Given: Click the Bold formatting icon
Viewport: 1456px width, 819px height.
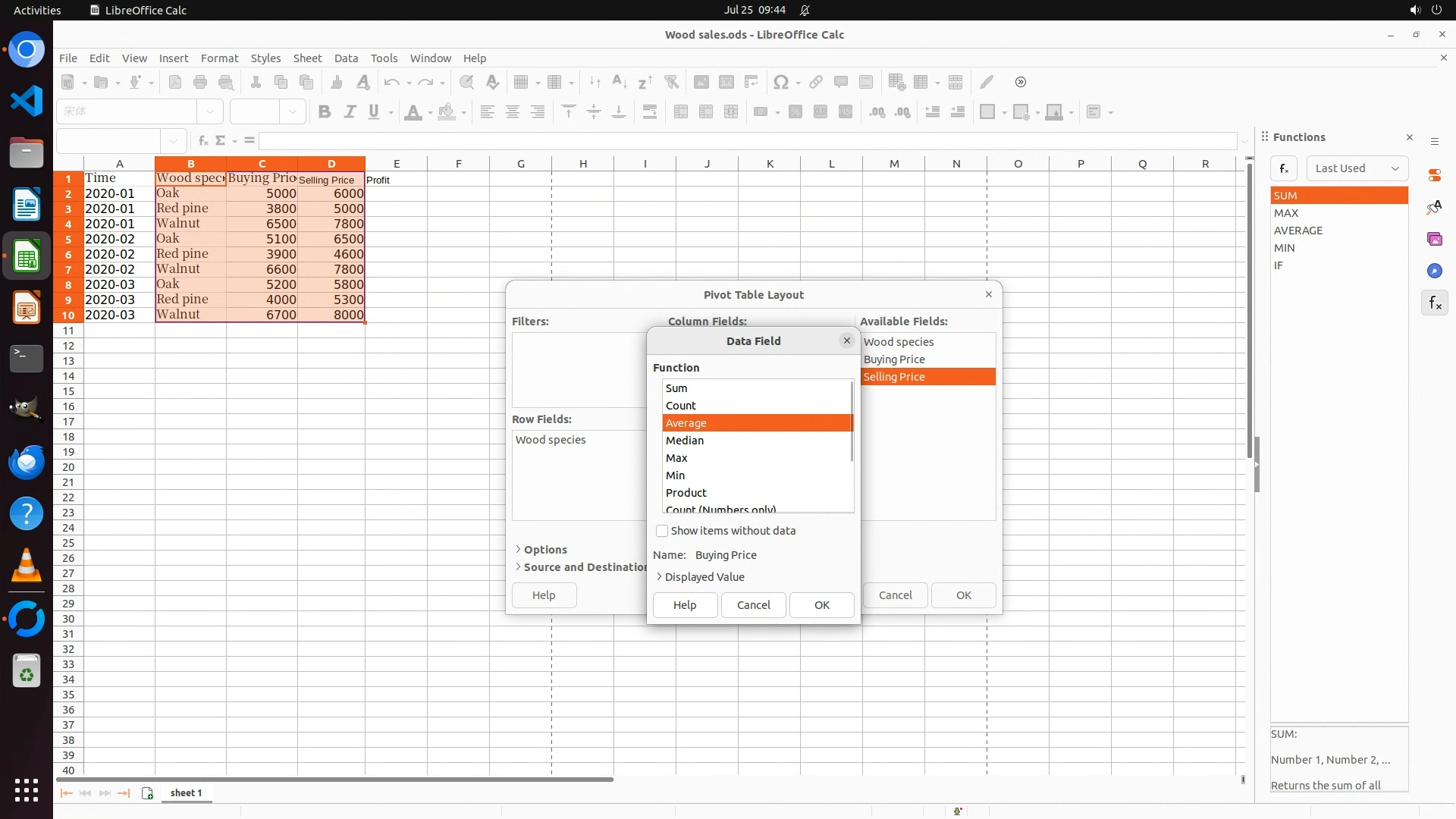Looking at the screenshot, I should tap(325, 112).
